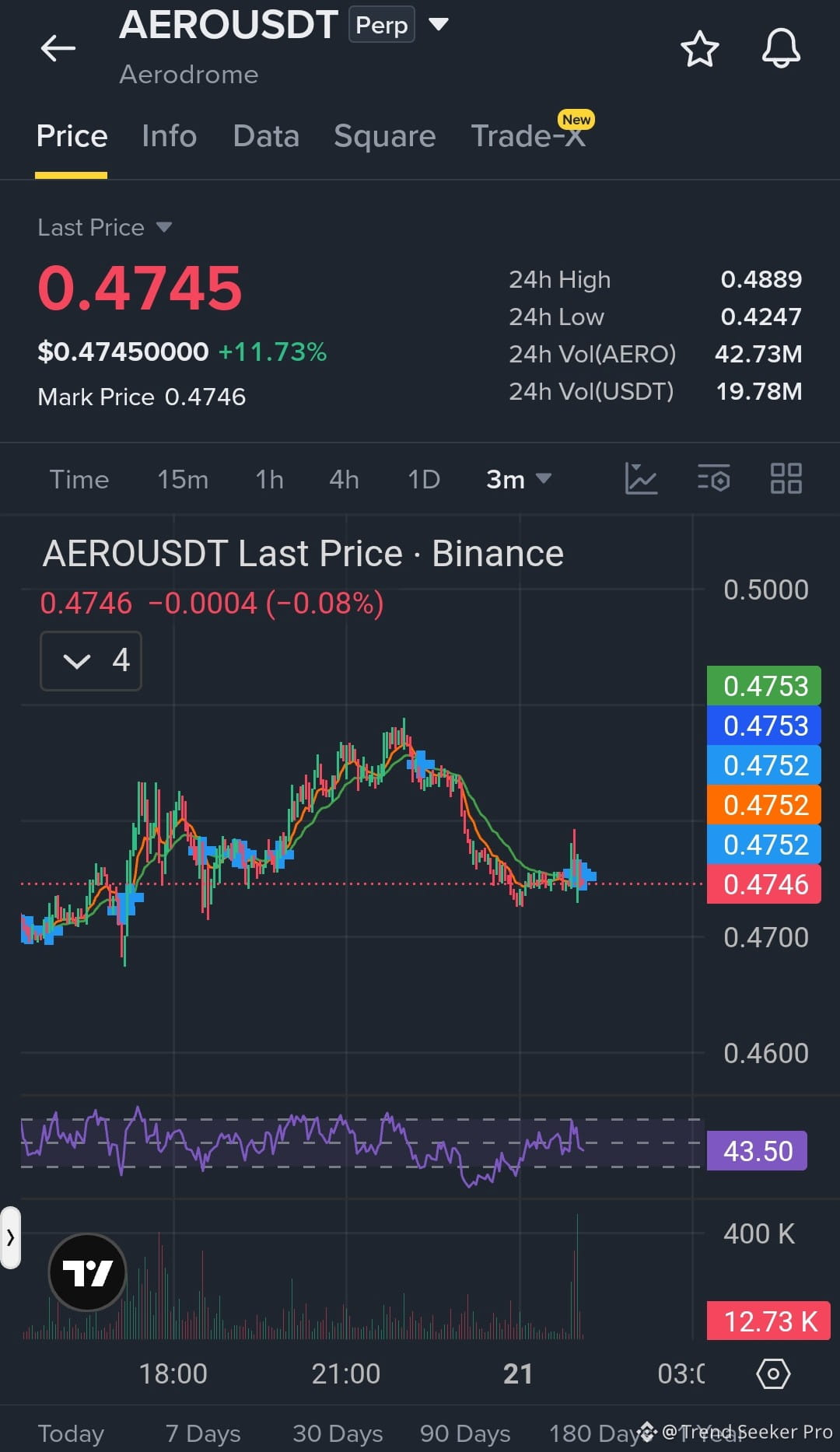Screen dimensions: 840x1452
Task: Select the Time chart view
Action: coord(79,479)
